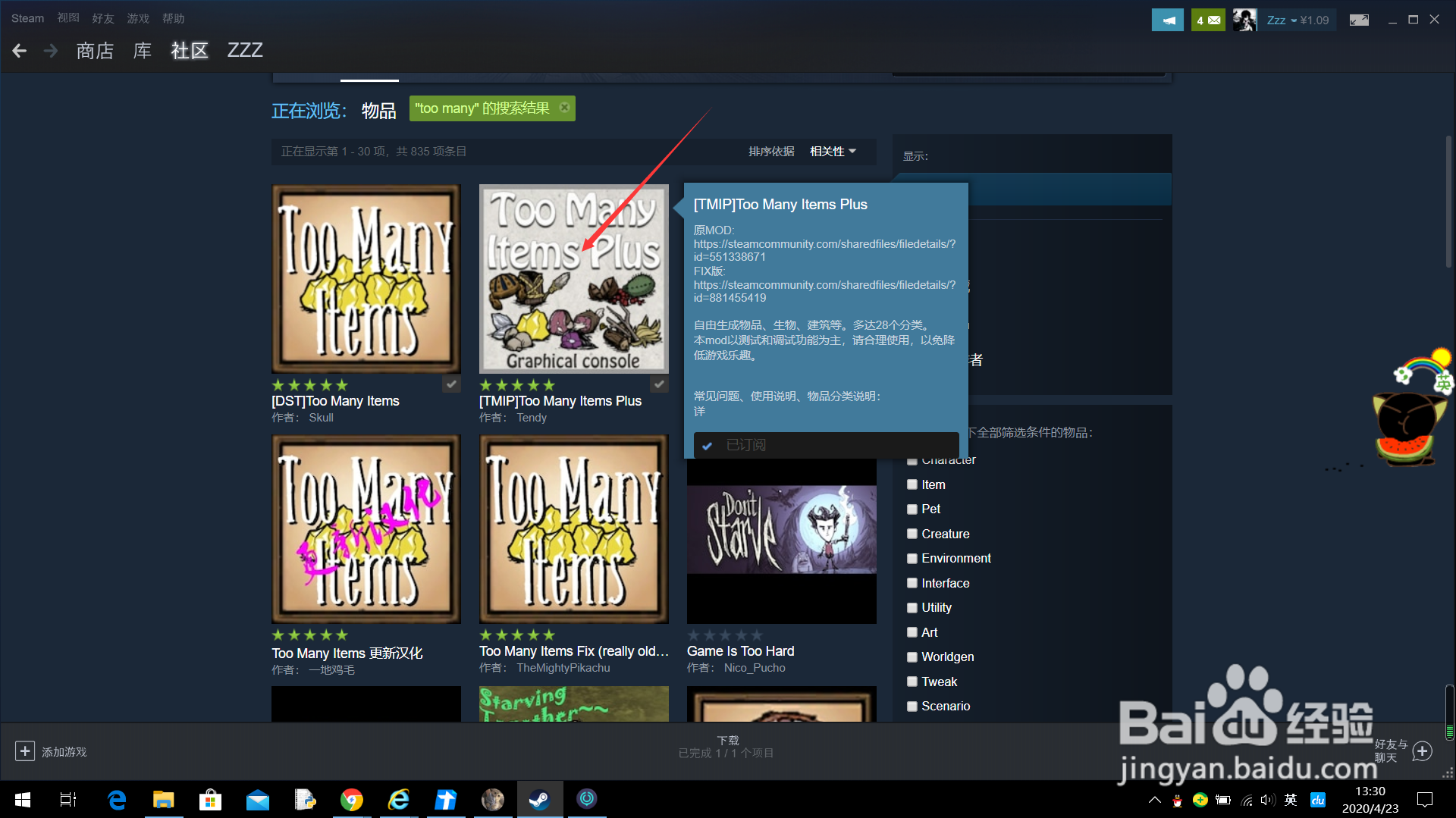1456x818 pixels.
Task: Toggle subscribed checkmark on [TMIP]Too Many Items Plus
Action: click(660, 384)
